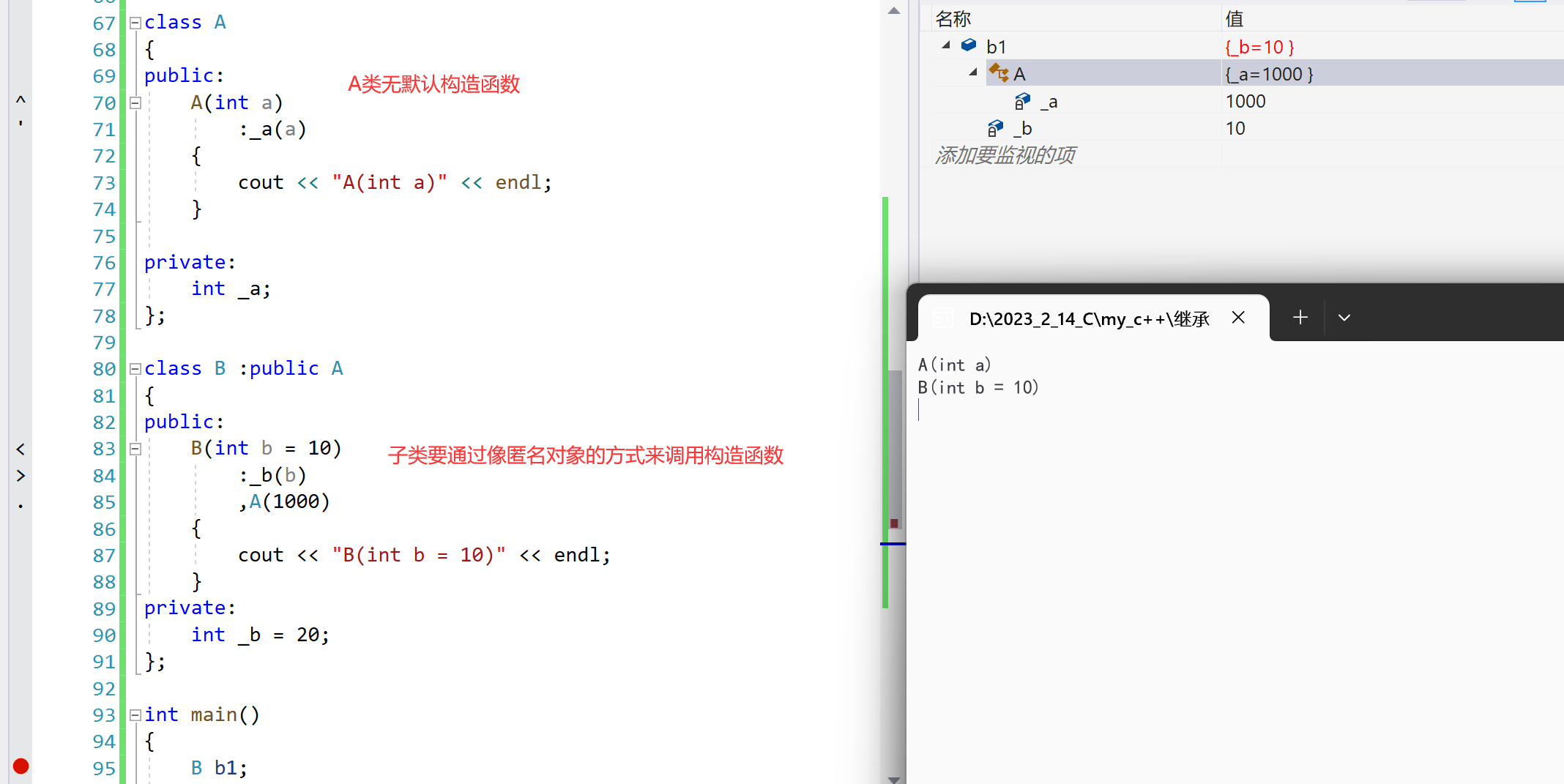Click the private member lock icon beside _a

1022,101
